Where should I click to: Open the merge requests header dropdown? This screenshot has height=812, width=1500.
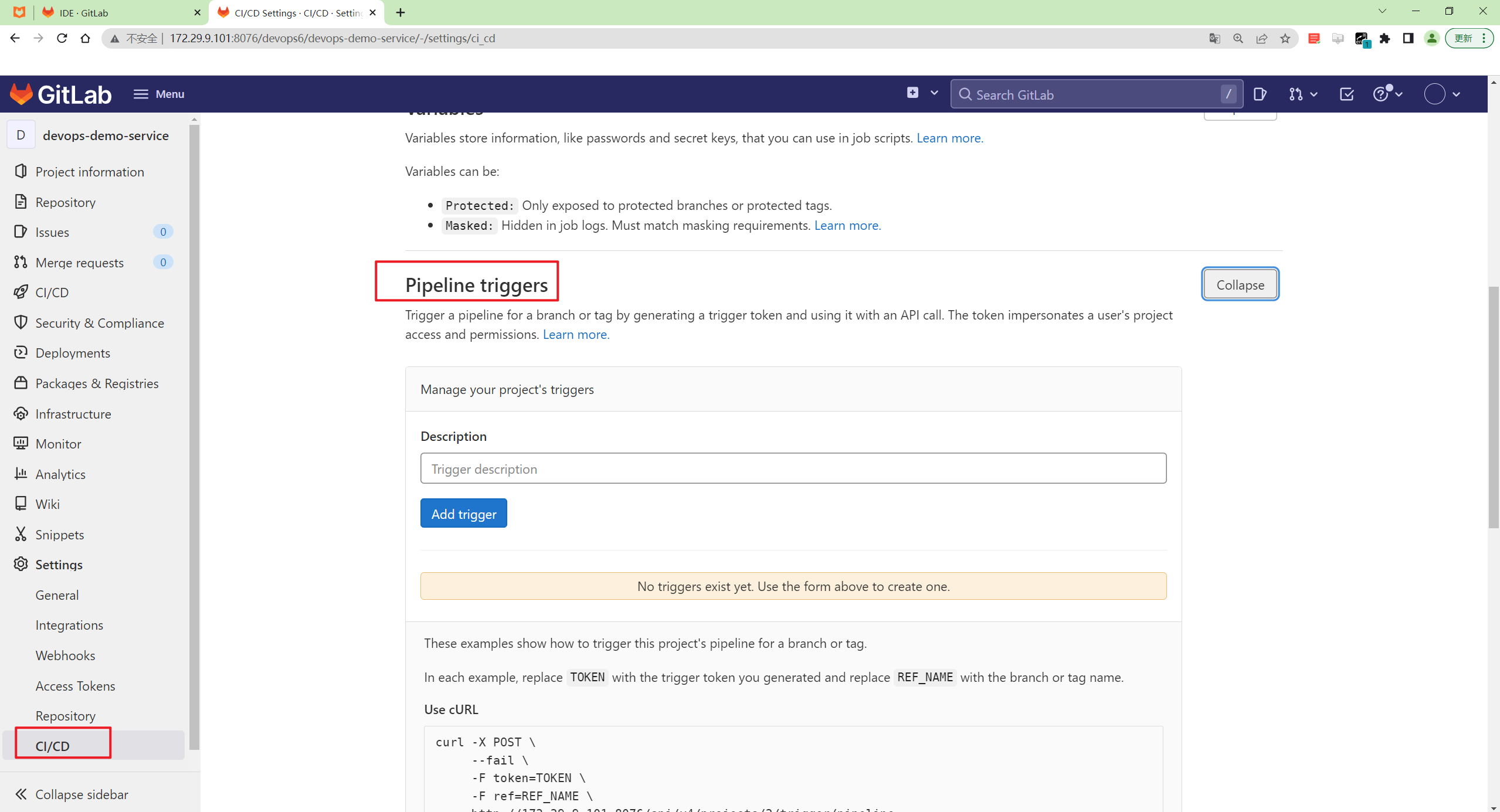point(1303,94)
